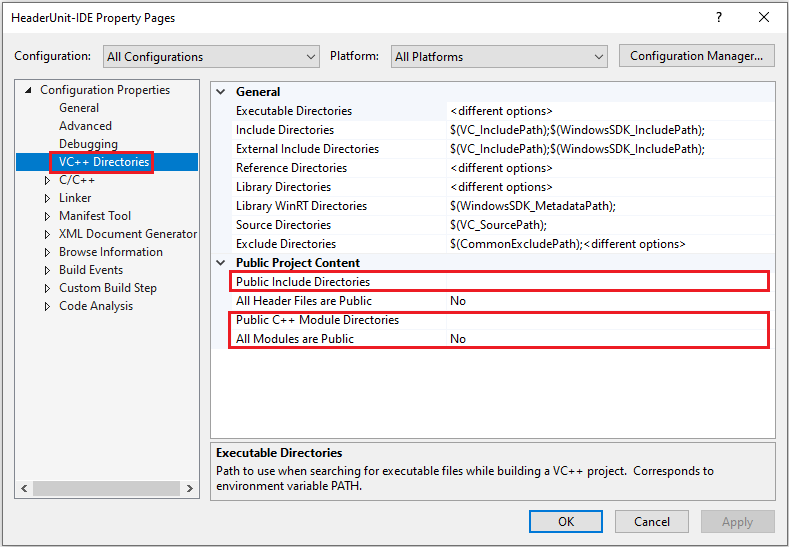Collapse the Public Project Content section chevron
The width and height of the screenshot is (789, 547).
pos(220,263)
